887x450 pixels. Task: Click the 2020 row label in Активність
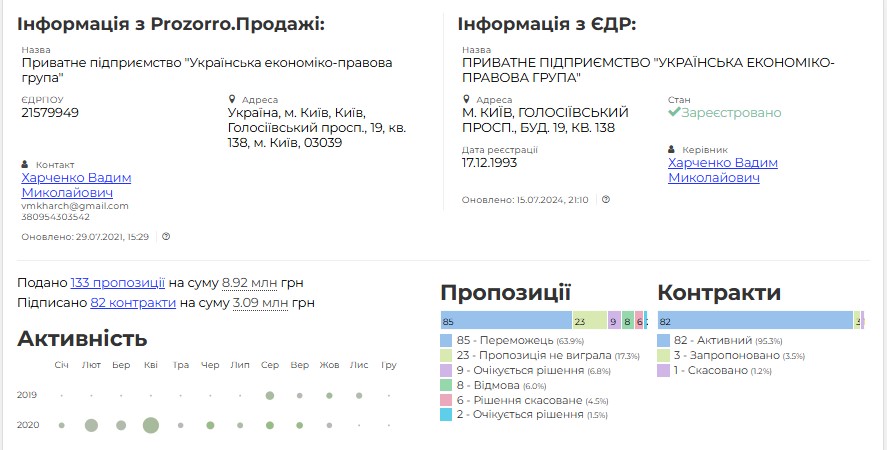(28, 425)
